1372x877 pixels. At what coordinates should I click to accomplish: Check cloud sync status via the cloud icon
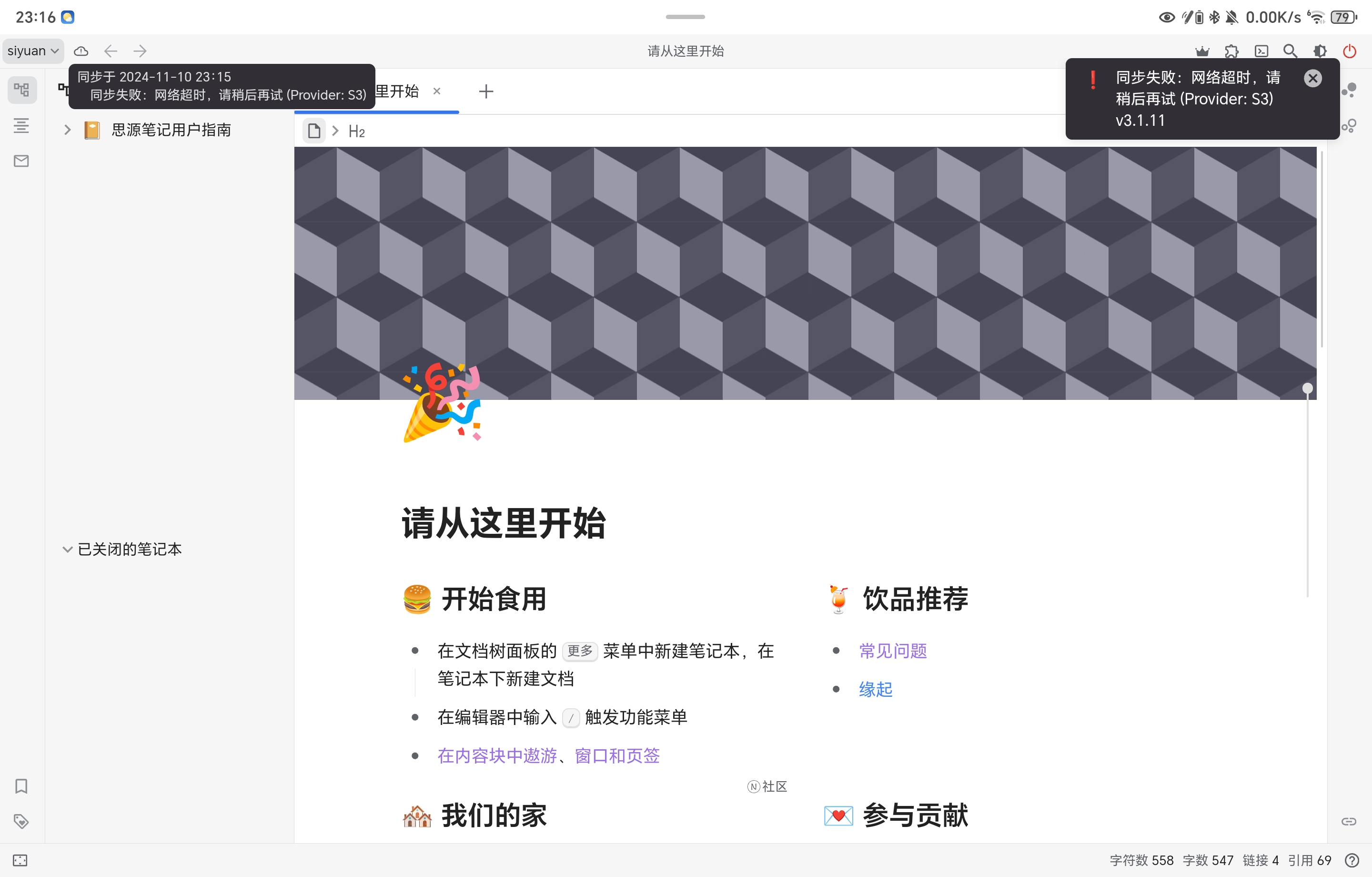coord(81,51)
